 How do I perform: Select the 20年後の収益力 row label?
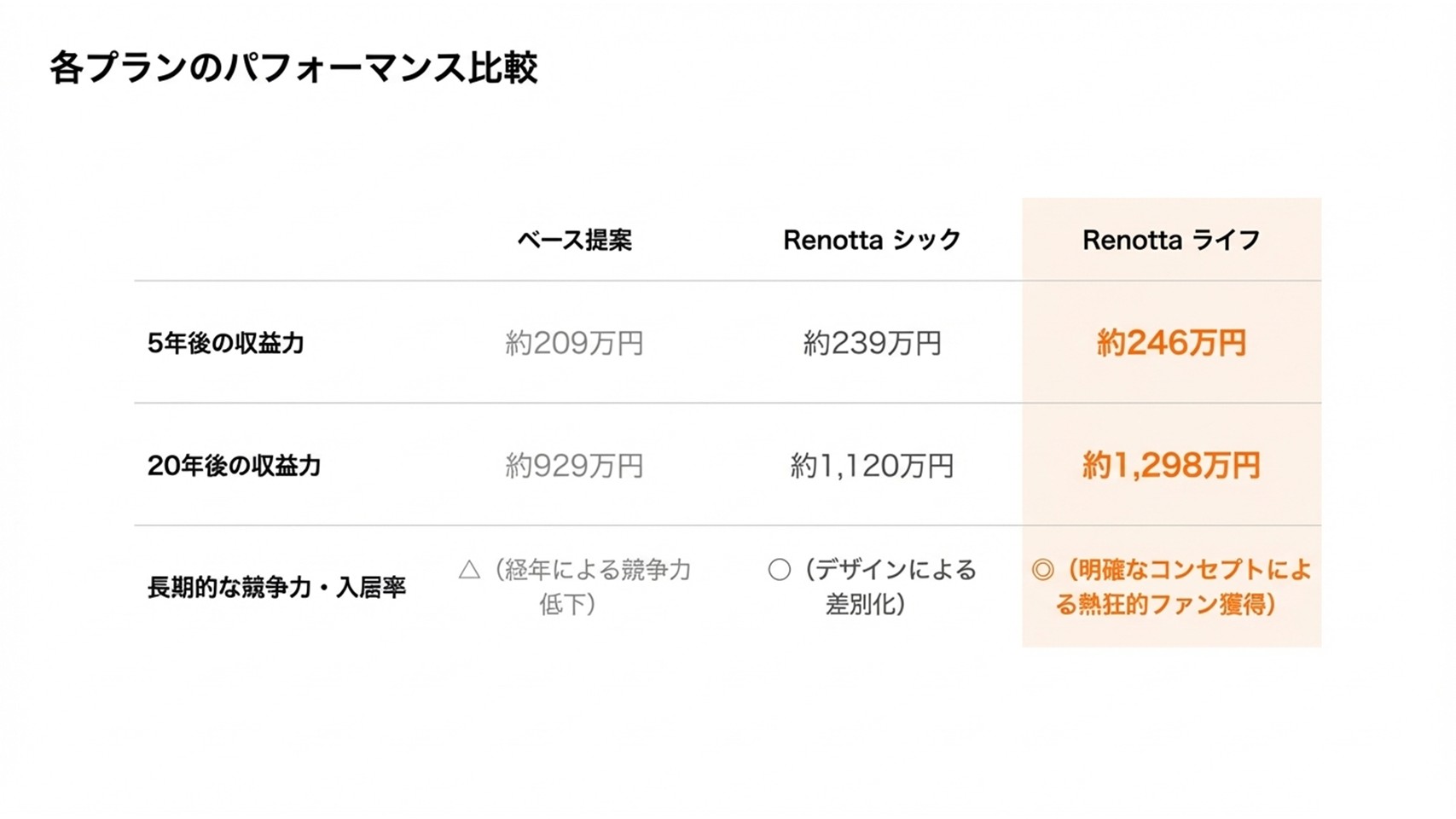tap(235, 466)
